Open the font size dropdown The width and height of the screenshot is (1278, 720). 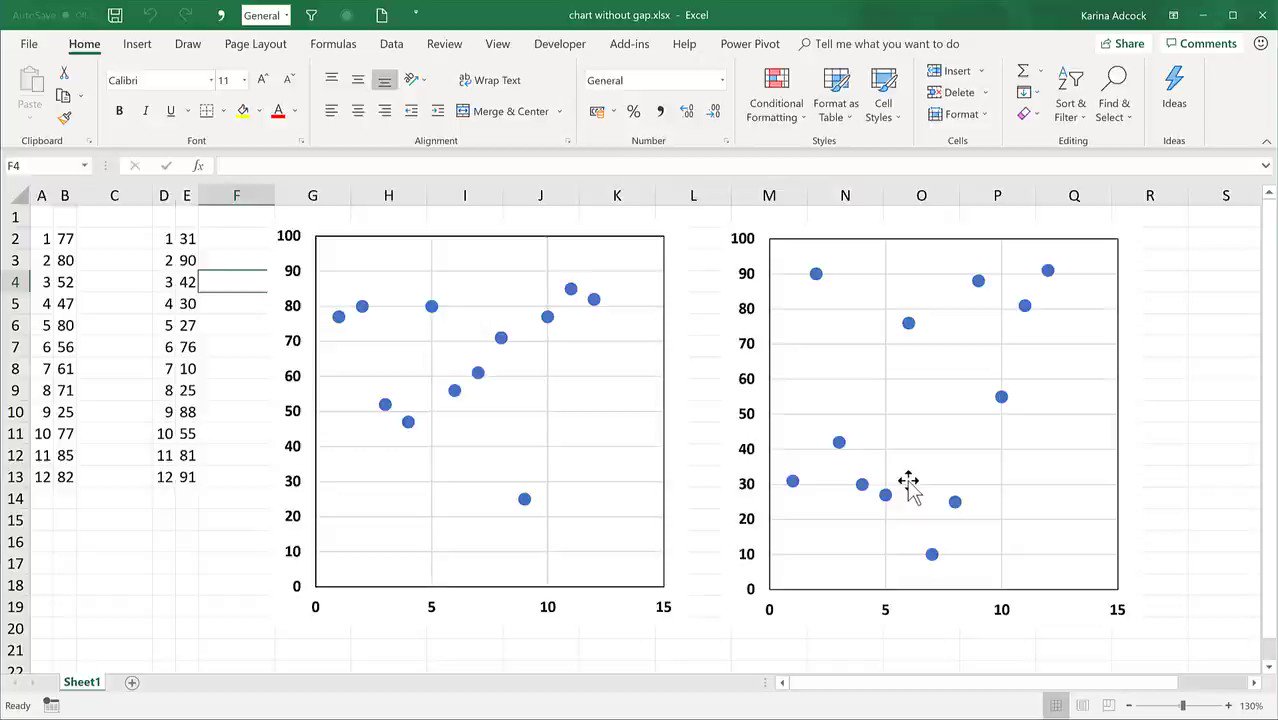click(233, 80)
